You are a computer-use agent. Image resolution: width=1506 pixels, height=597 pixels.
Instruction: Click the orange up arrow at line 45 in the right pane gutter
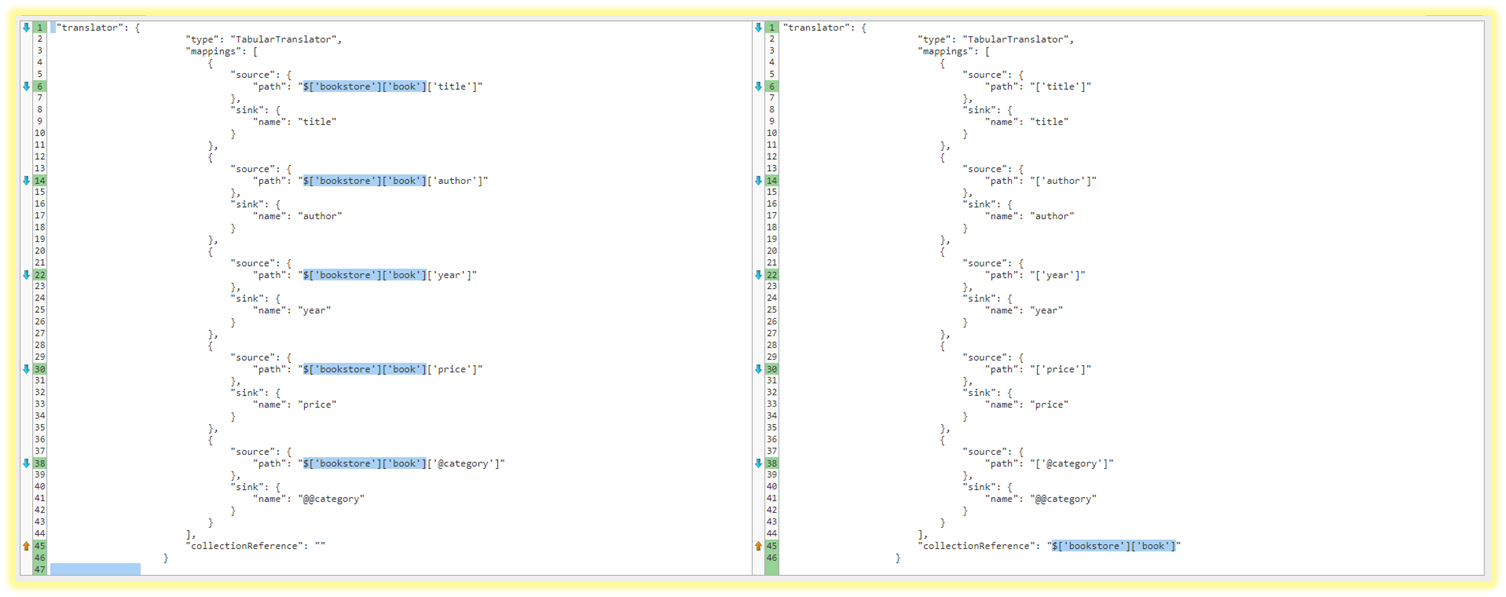click(x=760, y=545)
